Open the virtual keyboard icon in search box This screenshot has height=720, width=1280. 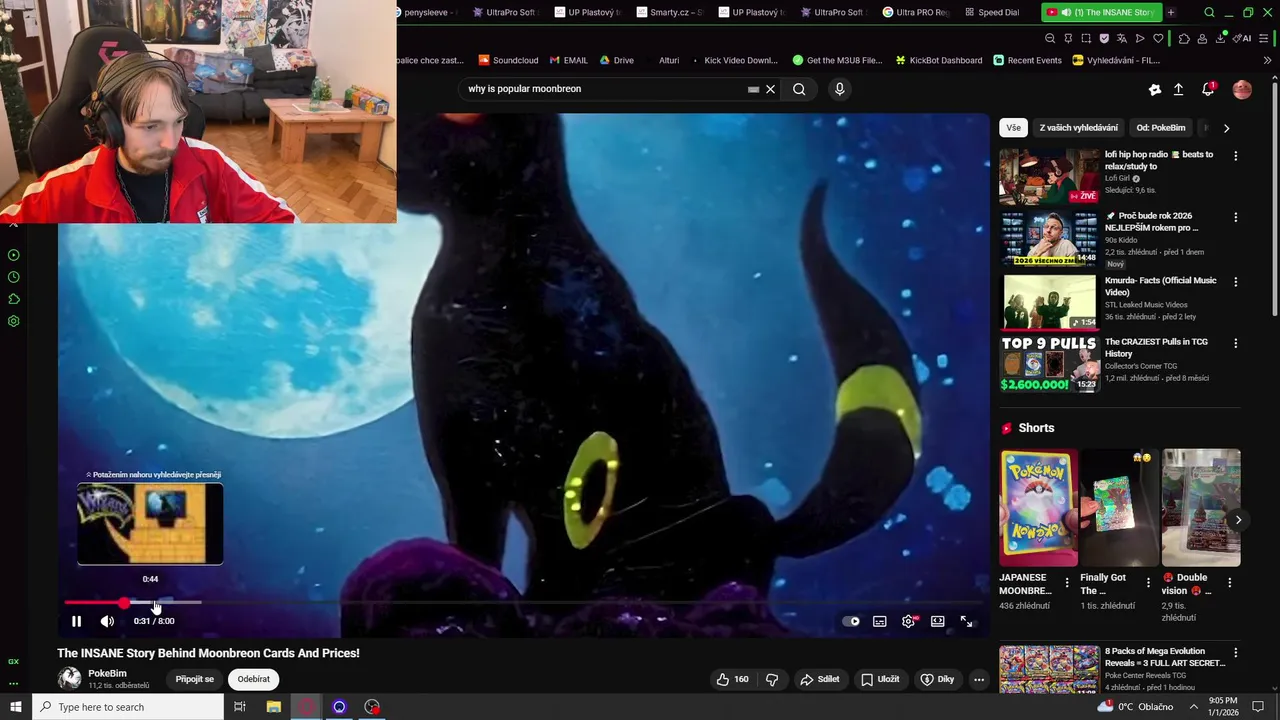coord(753,89)
